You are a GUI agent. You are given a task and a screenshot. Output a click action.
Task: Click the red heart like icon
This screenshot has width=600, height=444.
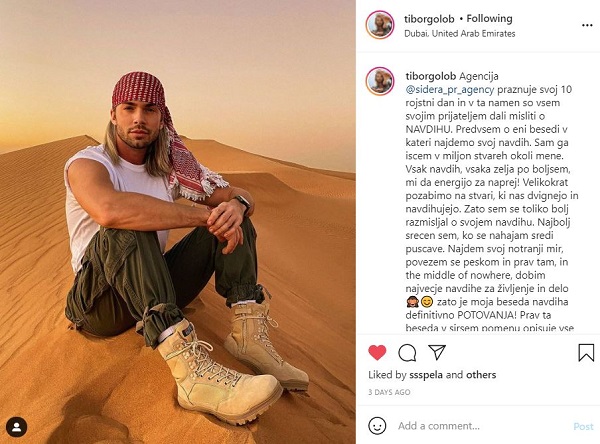coord(377,353)
